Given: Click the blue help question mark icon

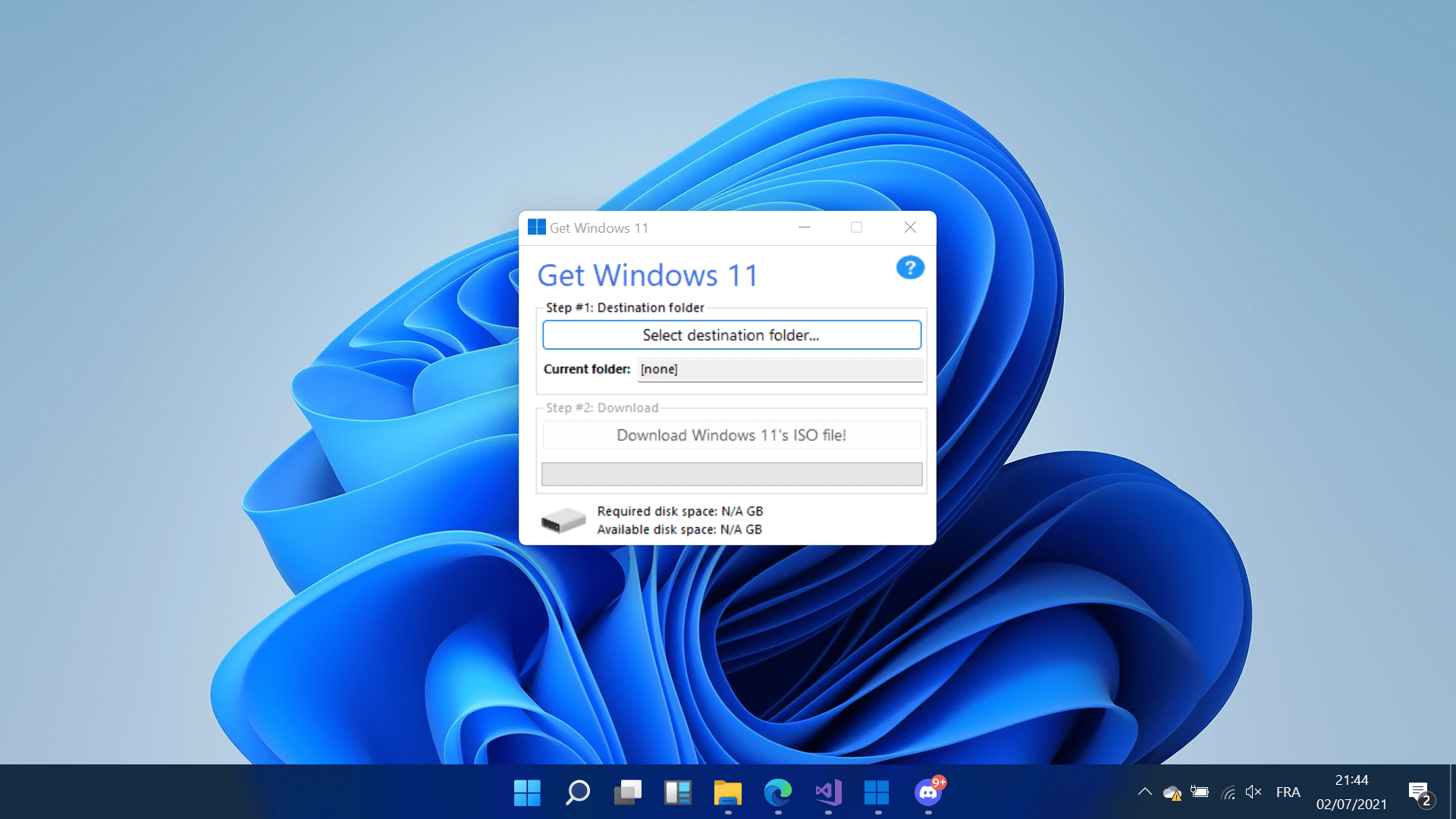Looking at the screenshot, I should tap(910, 268).
